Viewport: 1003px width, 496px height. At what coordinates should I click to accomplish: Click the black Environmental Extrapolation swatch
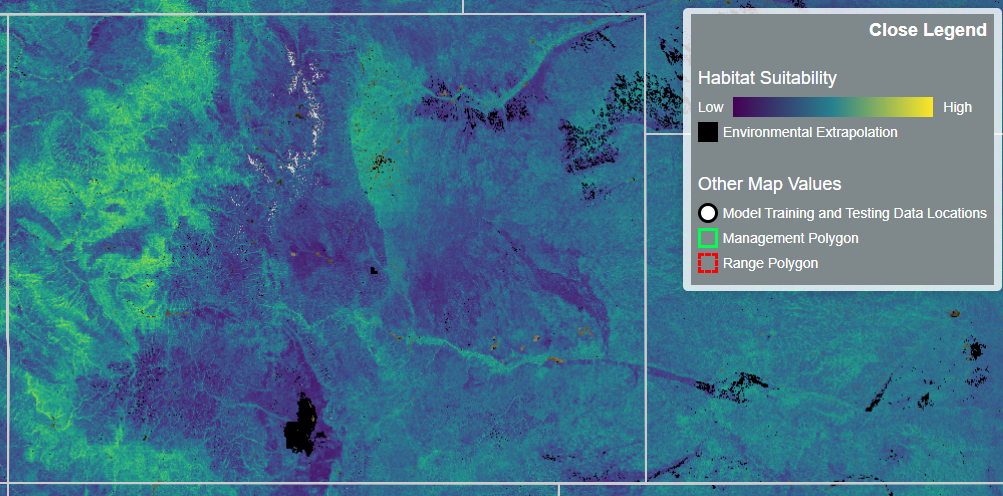click(708, 132)
